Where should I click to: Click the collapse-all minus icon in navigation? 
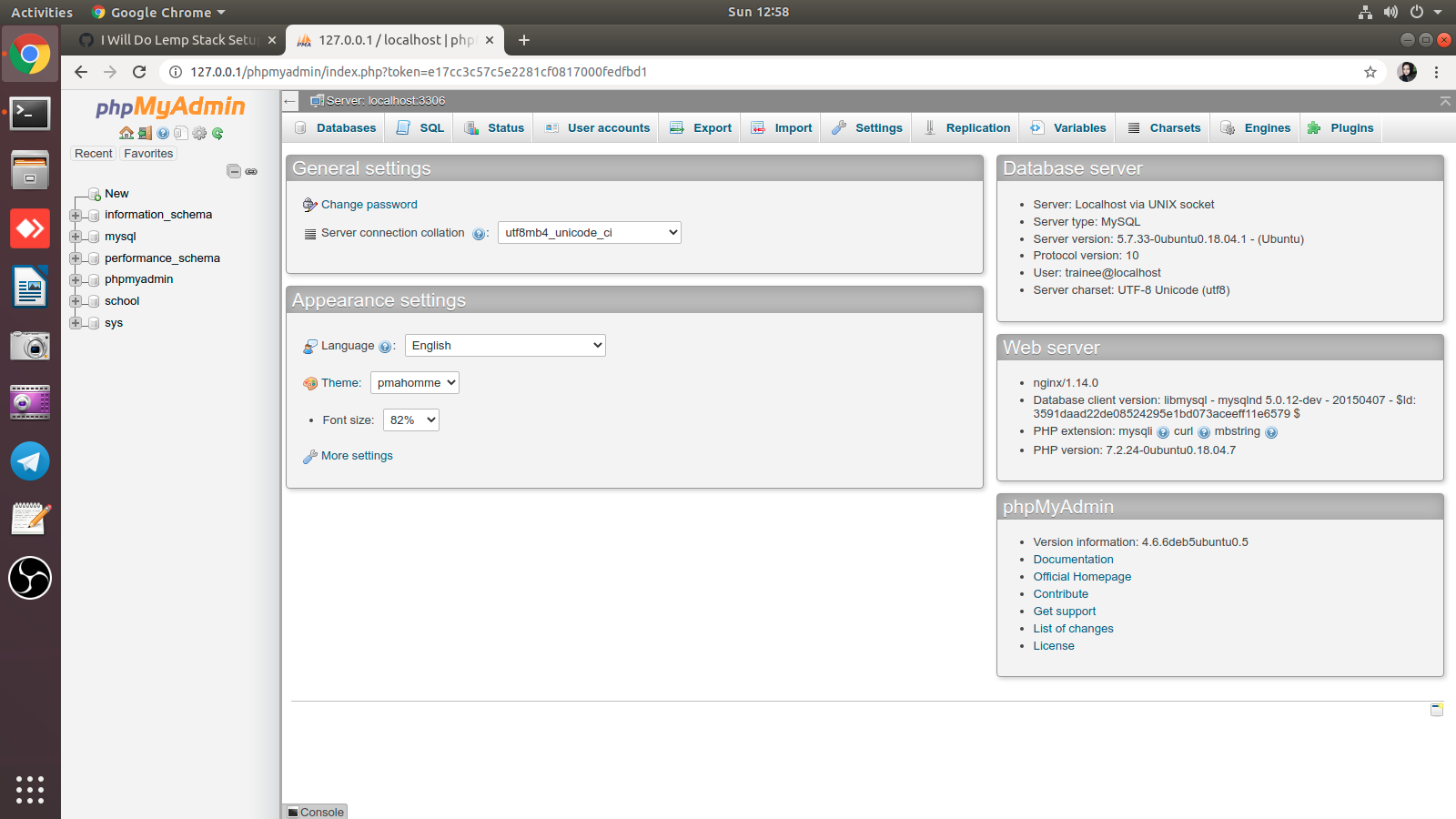[x=234, y=171]
